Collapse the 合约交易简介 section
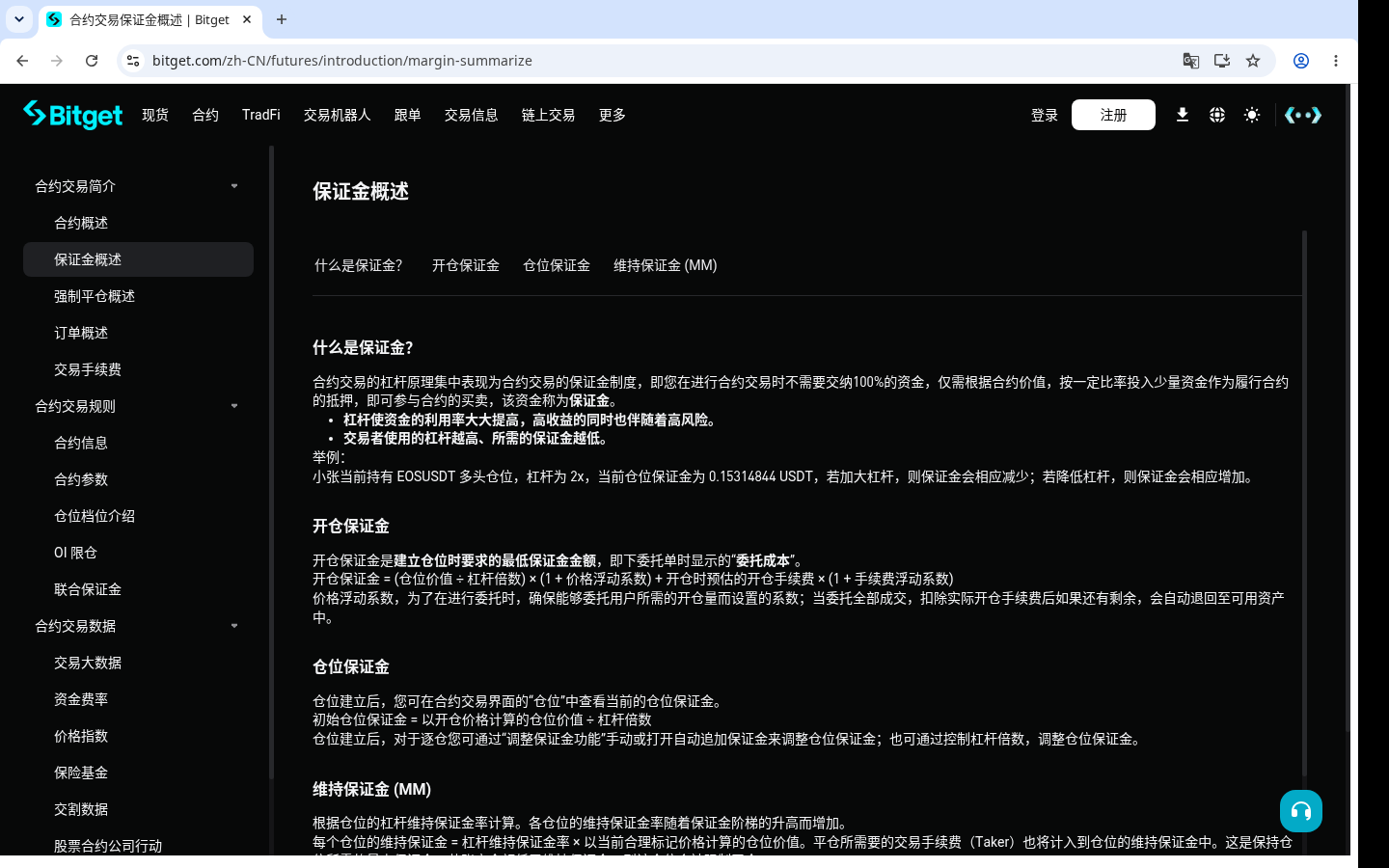1389x868 pixels. point(234,186)
